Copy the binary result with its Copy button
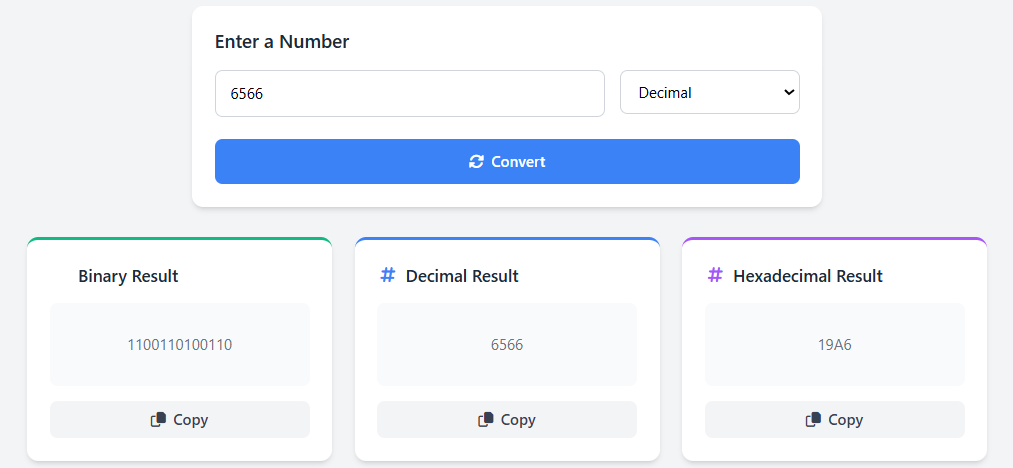This screenshot has height=468, width=1013. [x=180, y=420]
